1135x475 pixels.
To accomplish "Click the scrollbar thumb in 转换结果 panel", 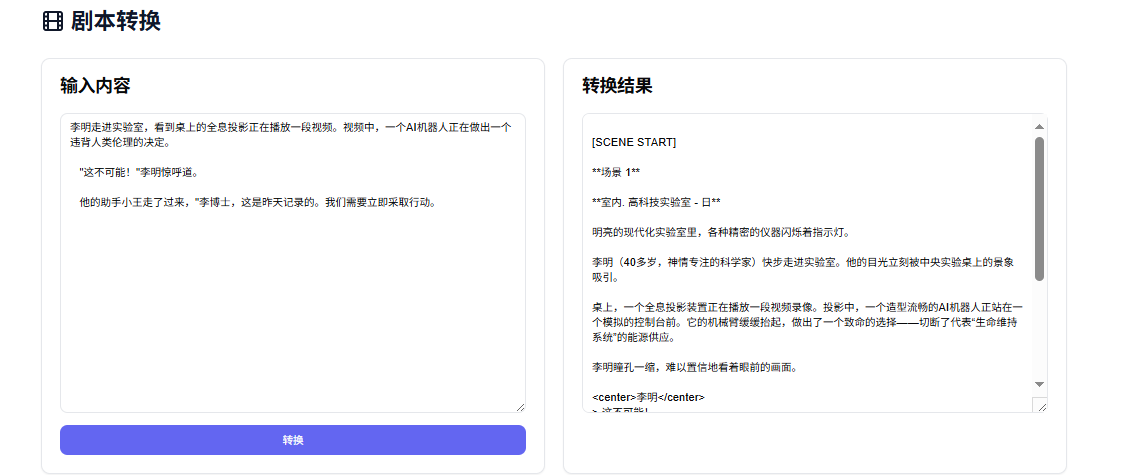I will point(1039,209).
